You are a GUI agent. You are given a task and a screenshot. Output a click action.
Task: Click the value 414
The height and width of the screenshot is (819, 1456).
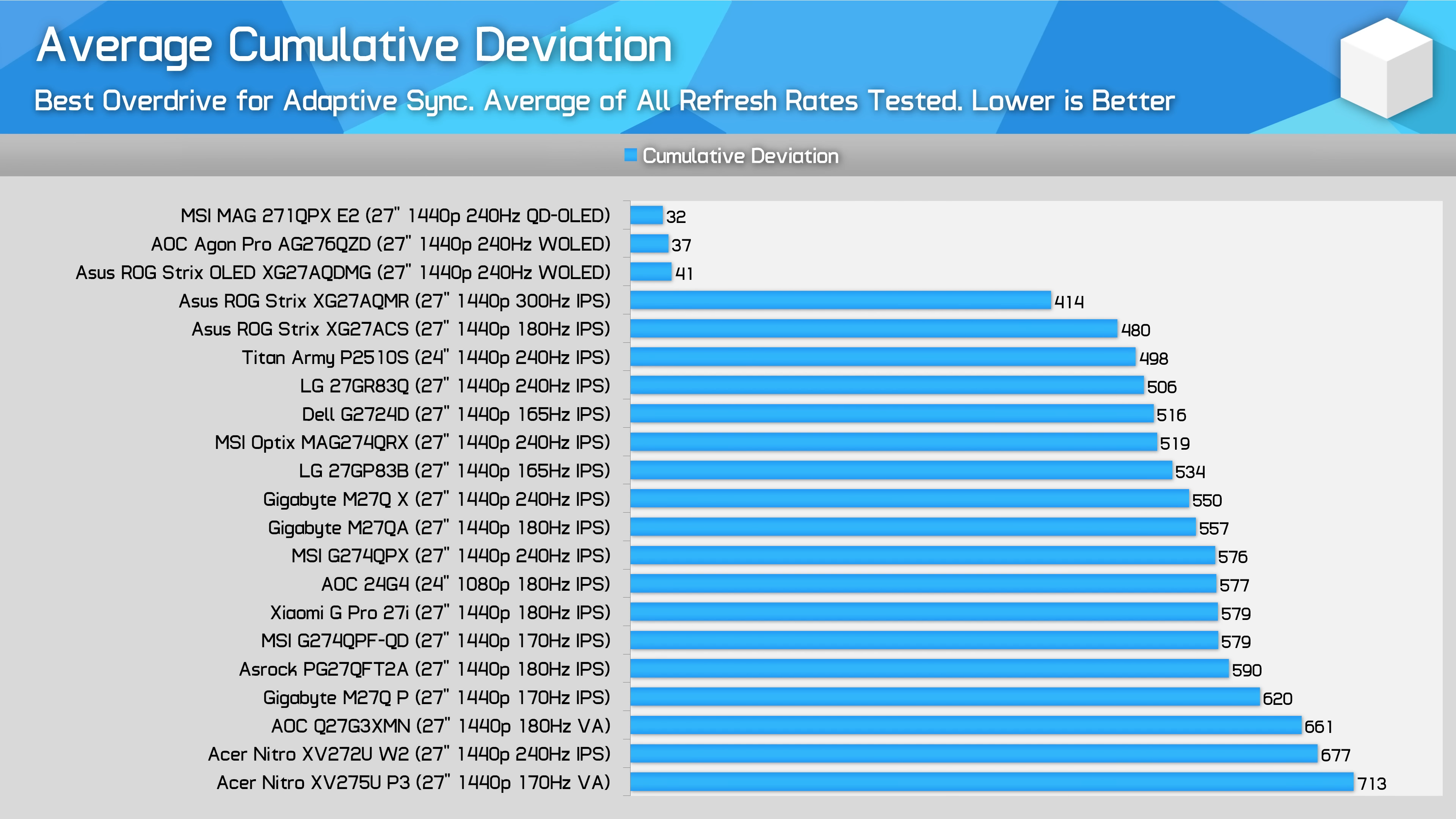click(1069, 302)
